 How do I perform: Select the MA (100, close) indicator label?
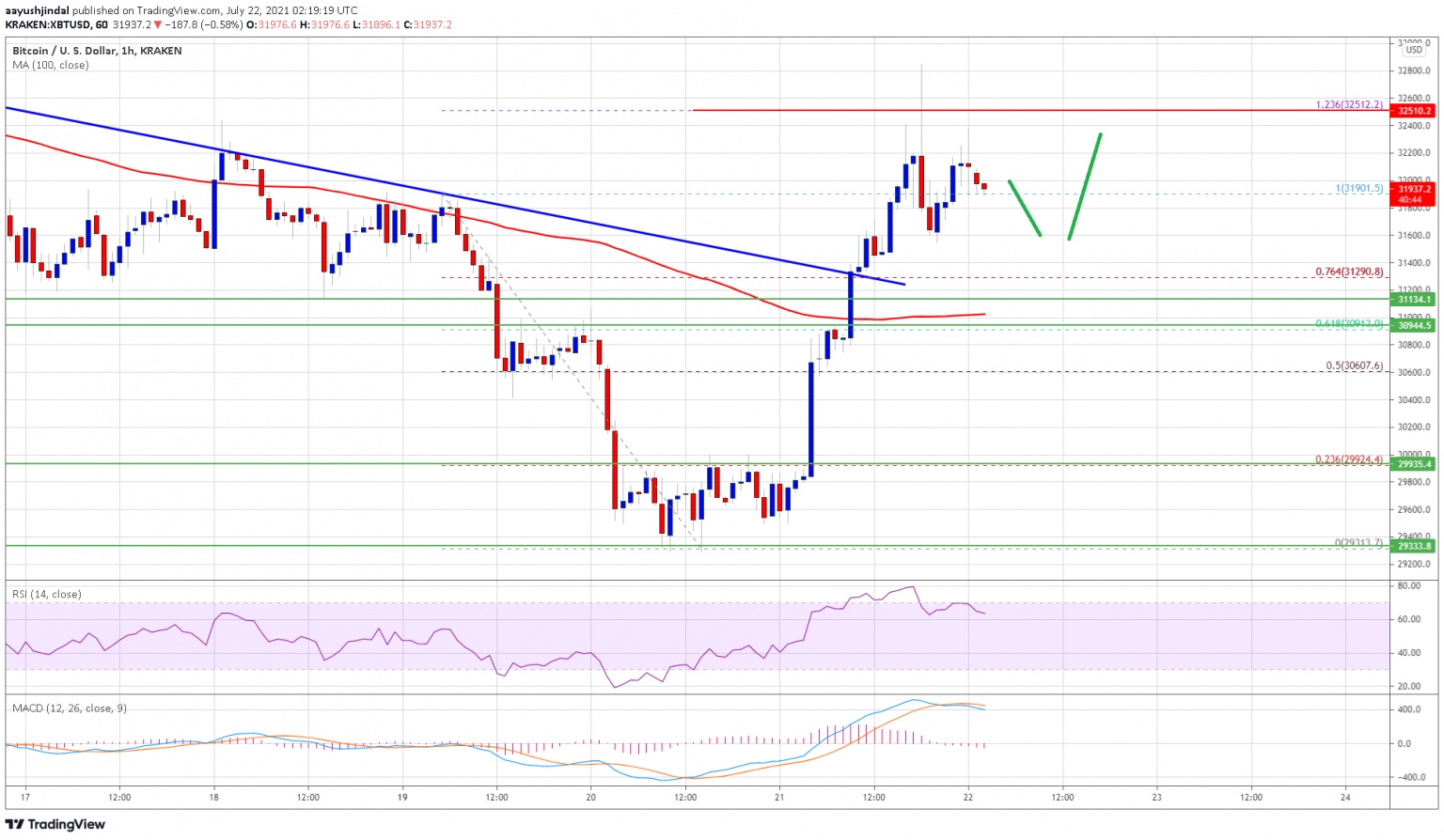click(51, 66)
